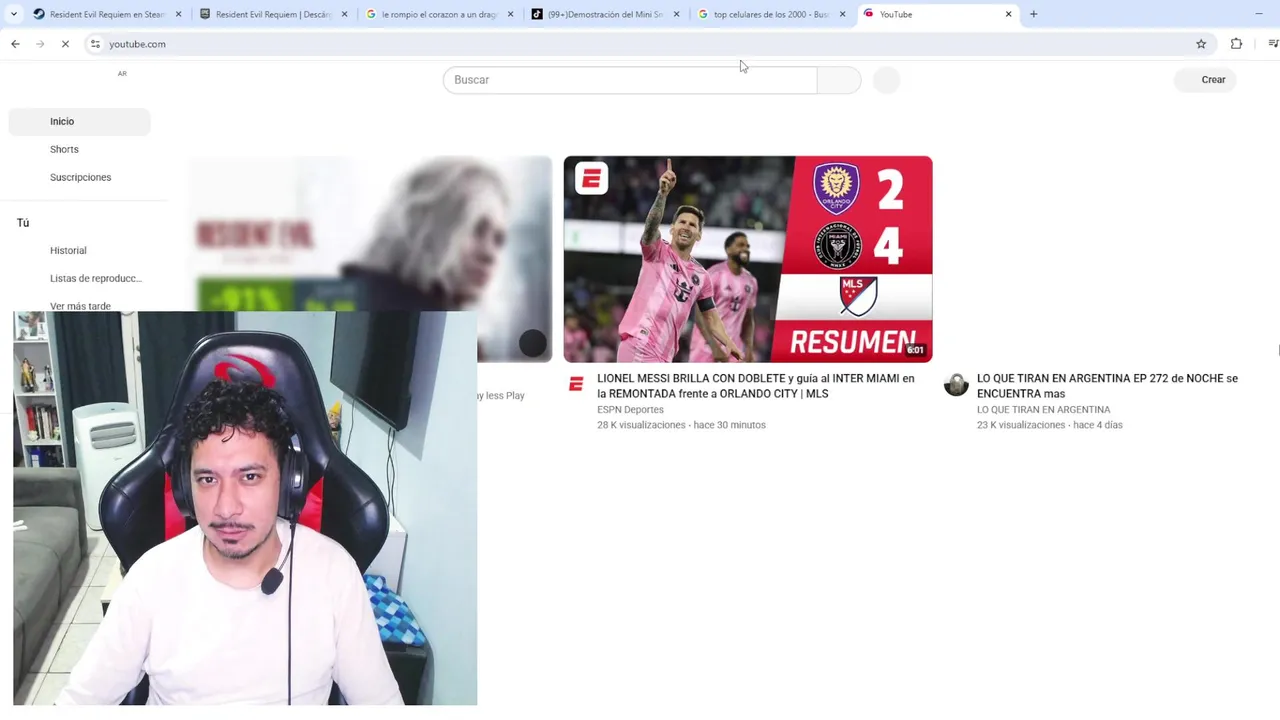The width and height of the screenshot is (1280, 720).
Task: Open the tab search dropdown arrow
Action: coord(13,14)
